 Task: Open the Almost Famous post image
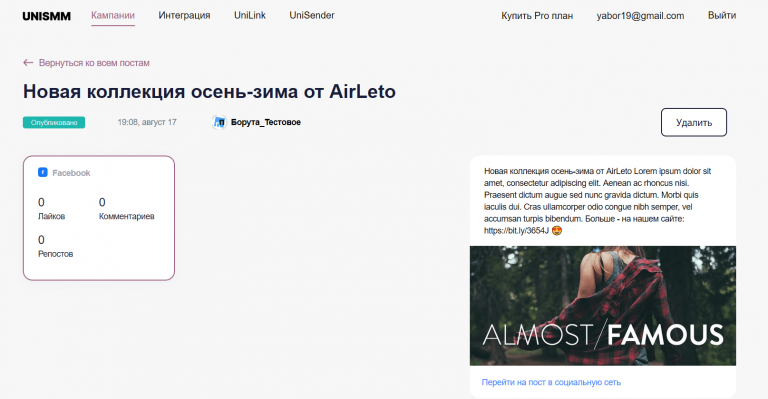point(603,305)
